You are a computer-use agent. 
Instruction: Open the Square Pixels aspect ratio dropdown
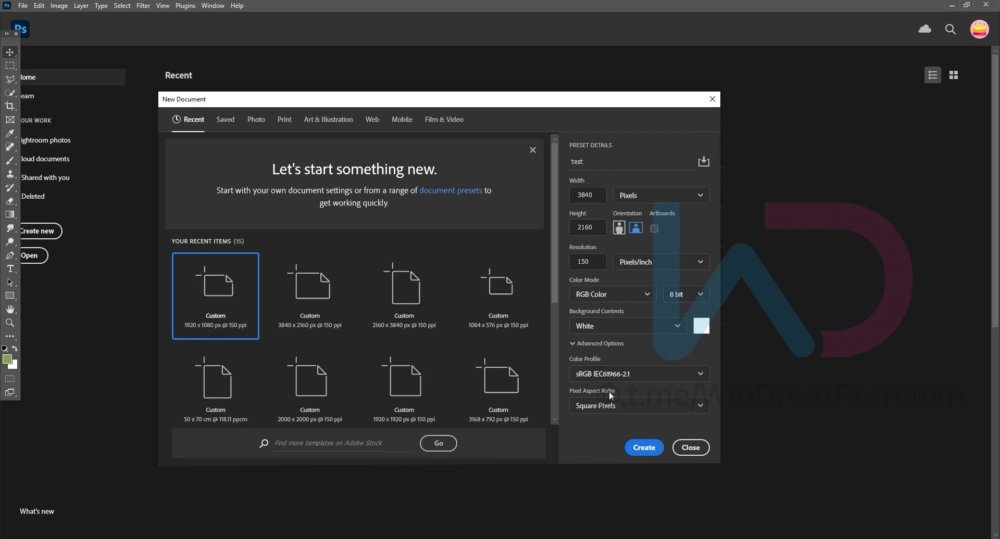click(x=638, y=406)
